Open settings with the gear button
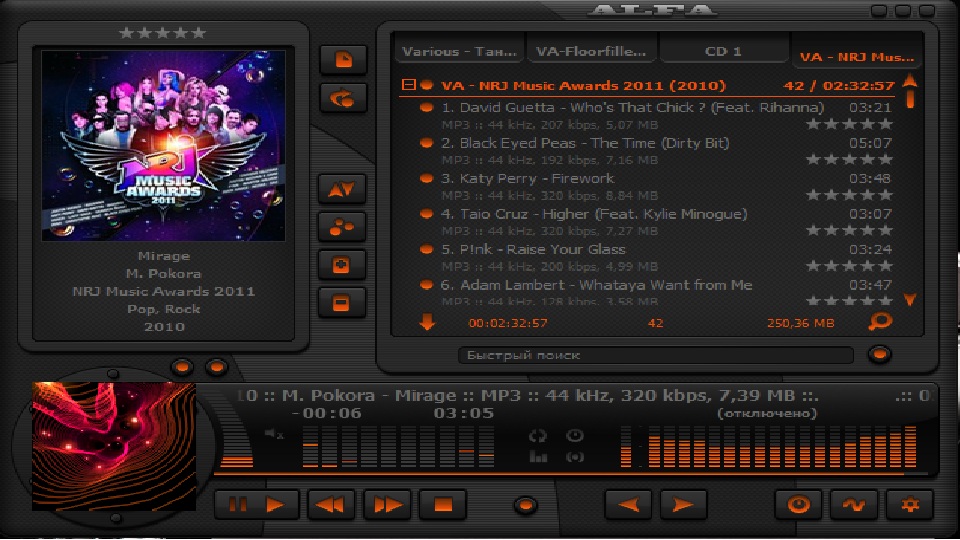Image resolution: width=960 pixels, height=540 pixels. [910, 505]
